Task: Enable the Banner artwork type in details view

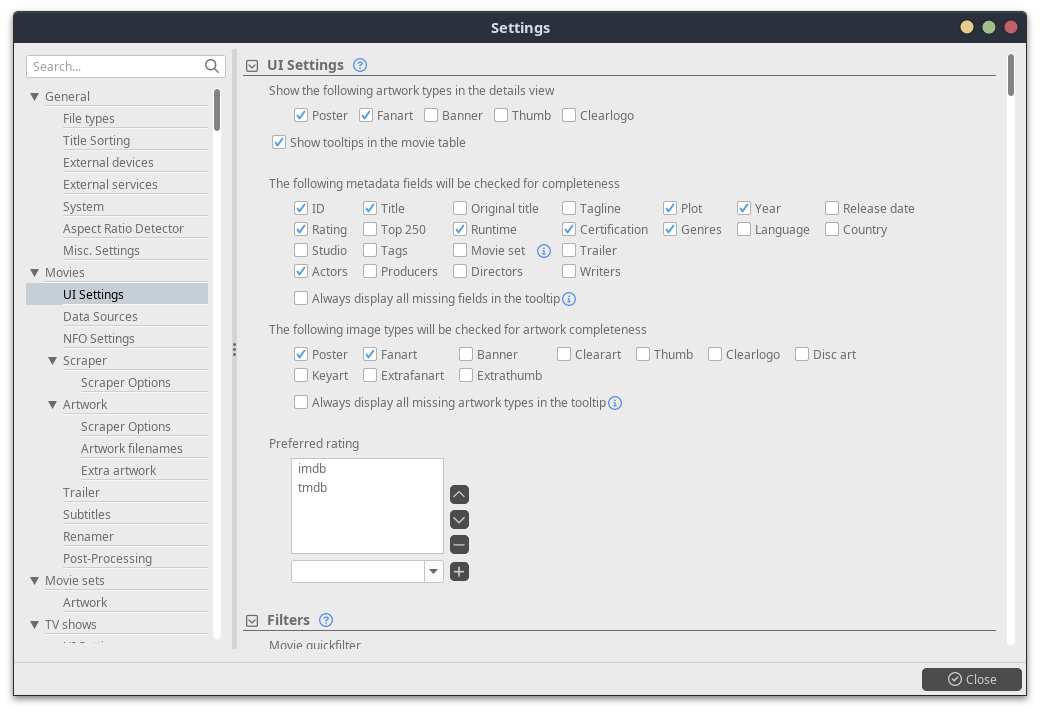Action: [x=431, y=116]
